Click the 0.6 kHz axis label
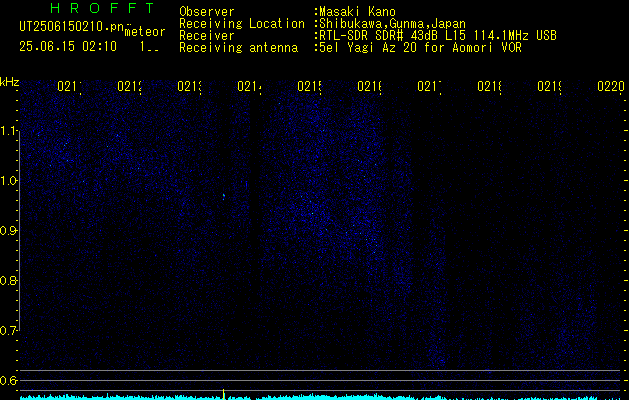 tap(9, 380)
